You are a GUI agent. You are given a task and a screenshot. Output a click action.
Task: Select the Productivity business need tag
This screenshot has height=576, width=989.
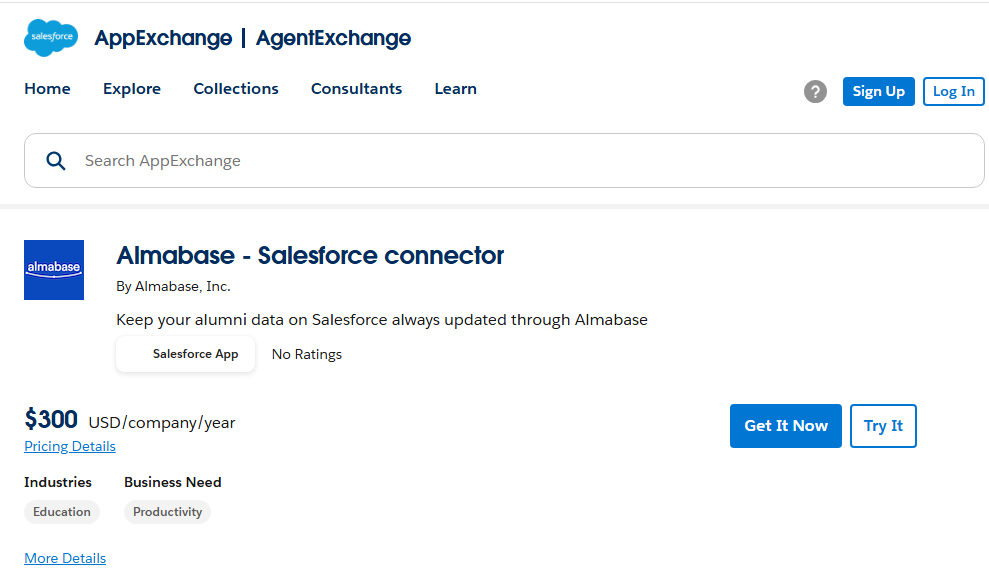pyautogui.click(x=167, y=512)
